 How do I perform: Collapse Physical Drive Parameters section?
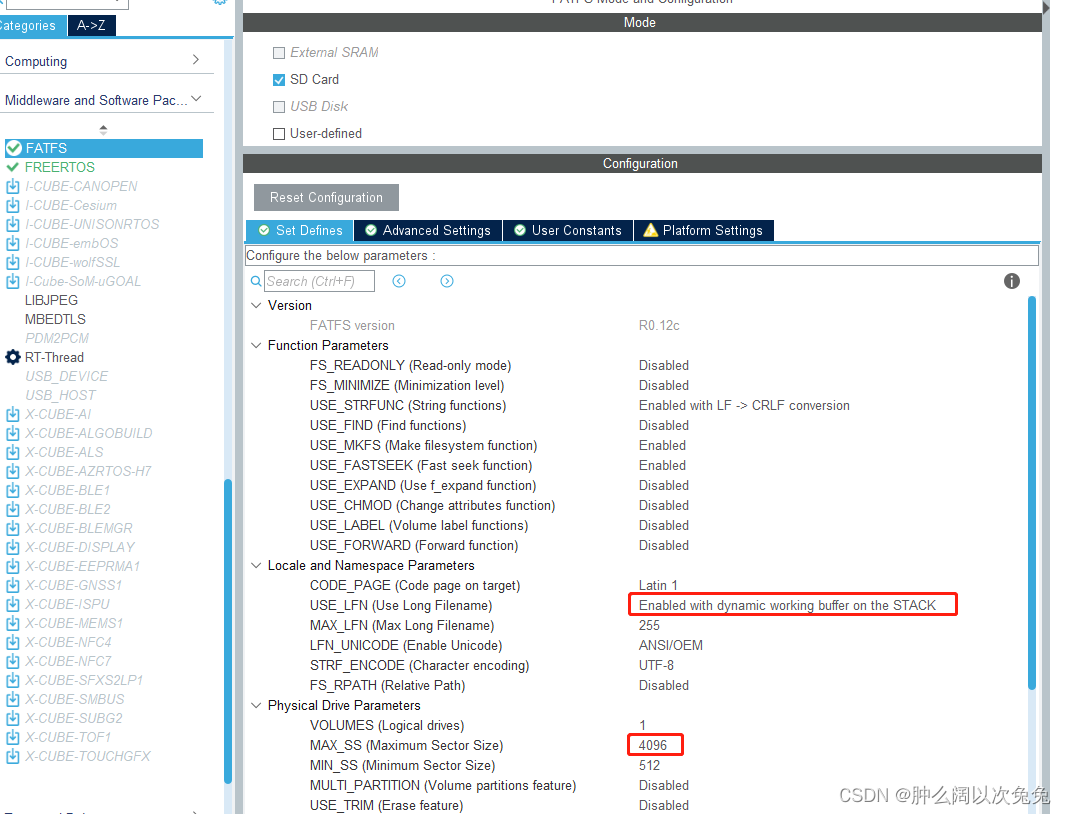(x=256, y=705)
